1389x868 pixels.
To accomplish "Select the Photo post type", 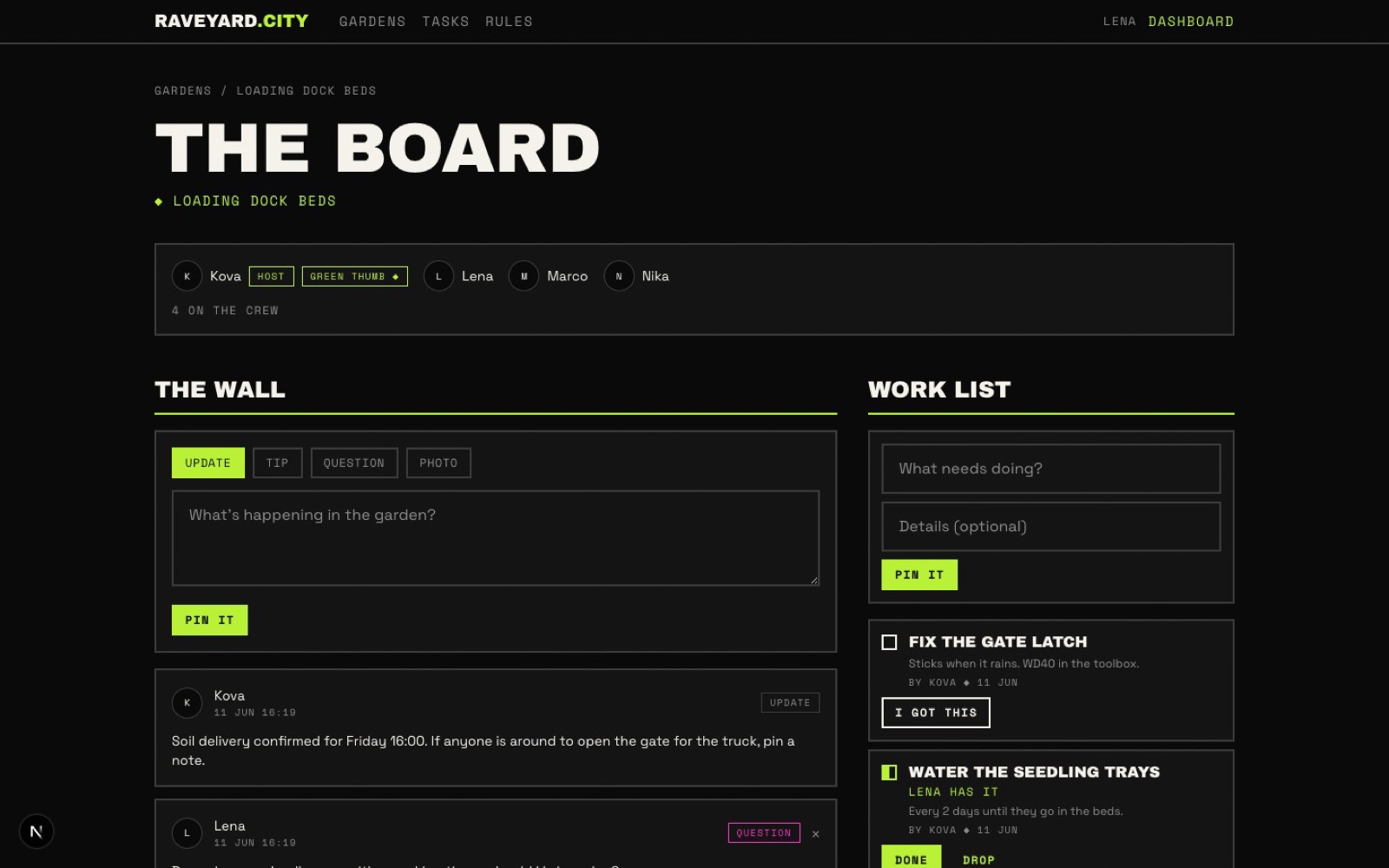I will (x=438, y=463).
